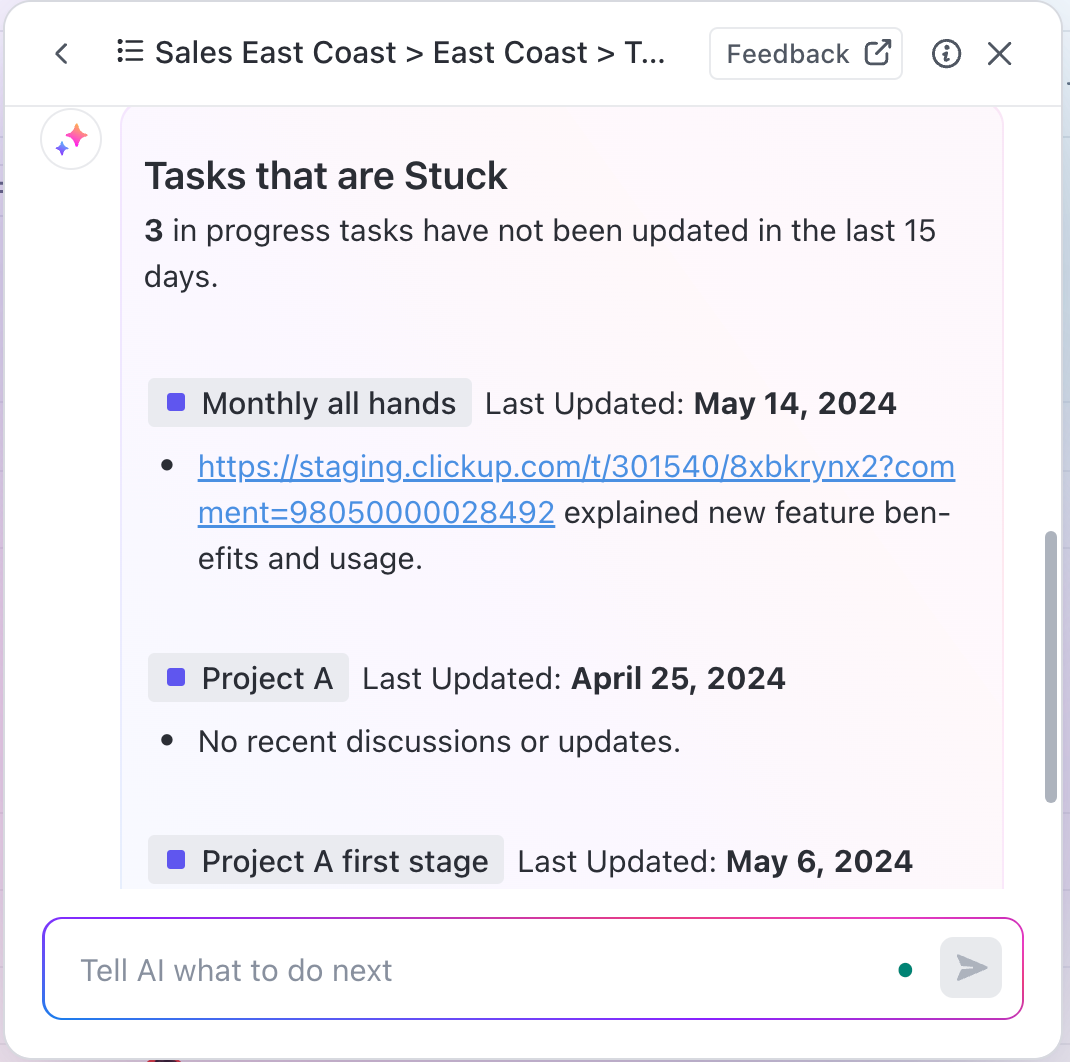Open the Feedback button
The width and height of the screenshot is (1070, 1062).
pyautogui.click(x=805, y=53)
